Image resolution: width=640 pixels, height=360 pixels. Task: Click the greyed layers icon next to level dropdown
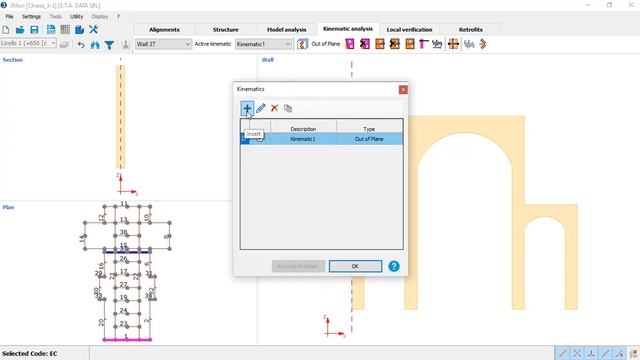pyautogui.click(x=64, y=44)
